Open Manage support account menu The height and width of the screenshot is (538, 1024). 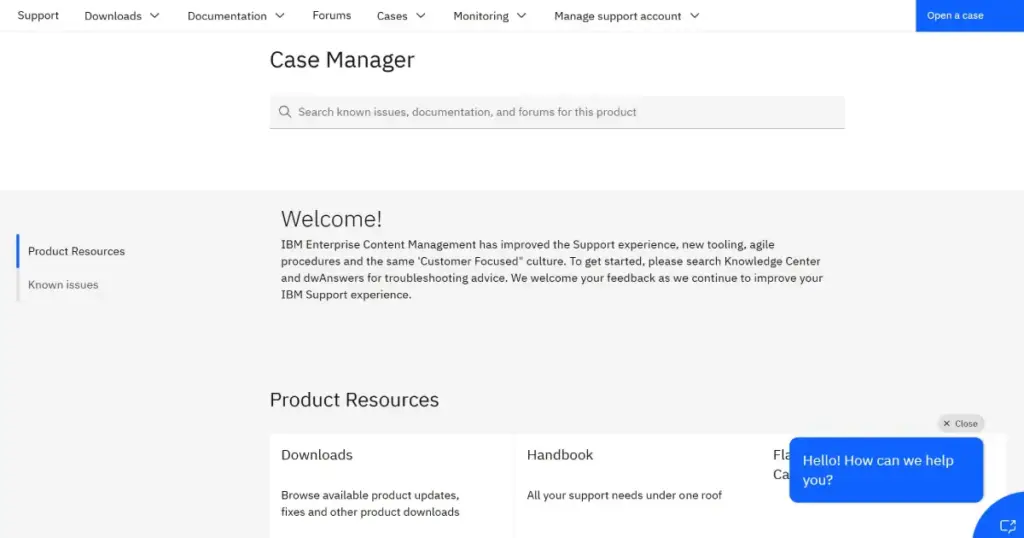[626, 16]
